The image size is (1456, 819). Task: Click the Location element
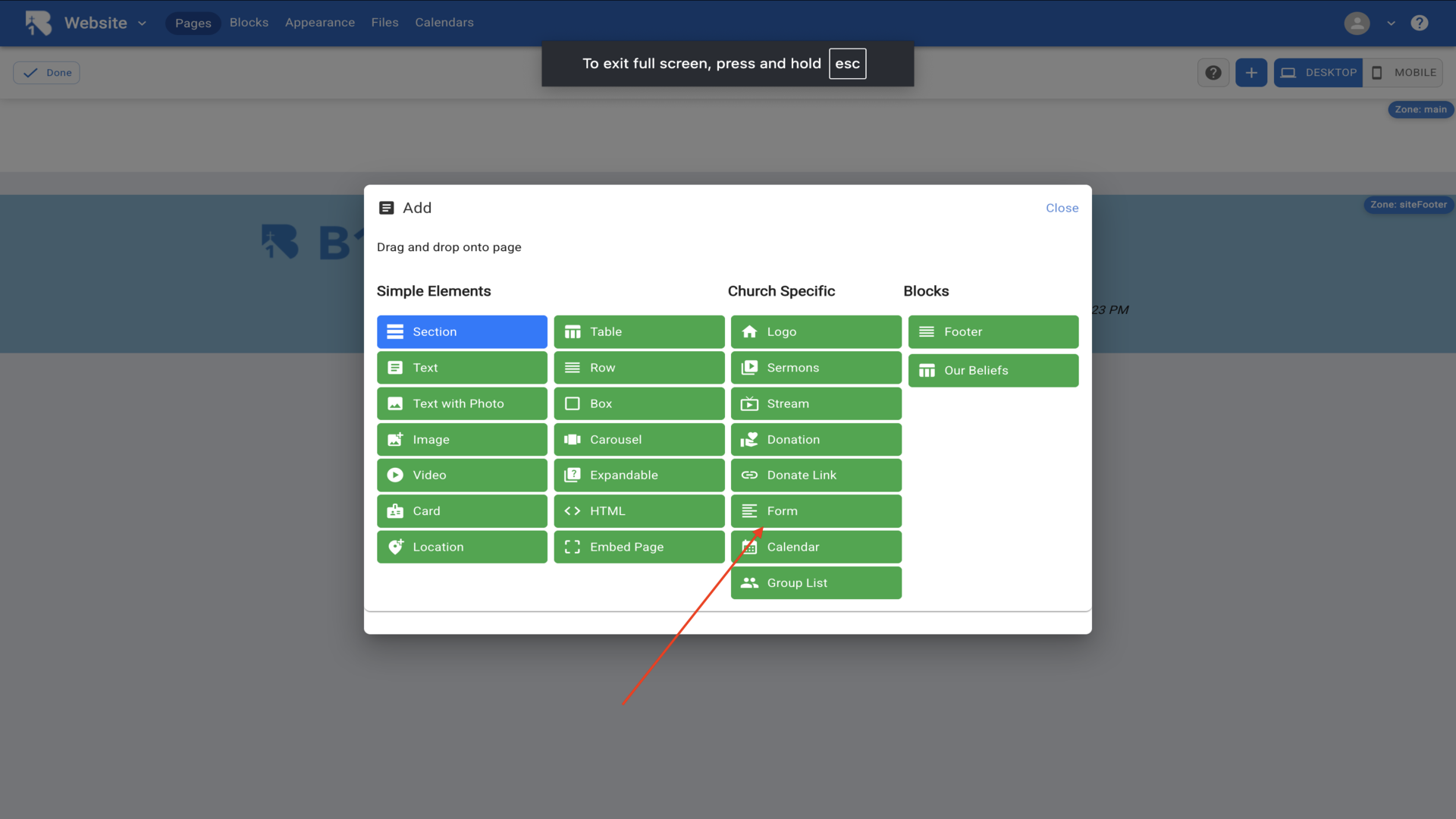pyautogui.click(x=461, y=548)
